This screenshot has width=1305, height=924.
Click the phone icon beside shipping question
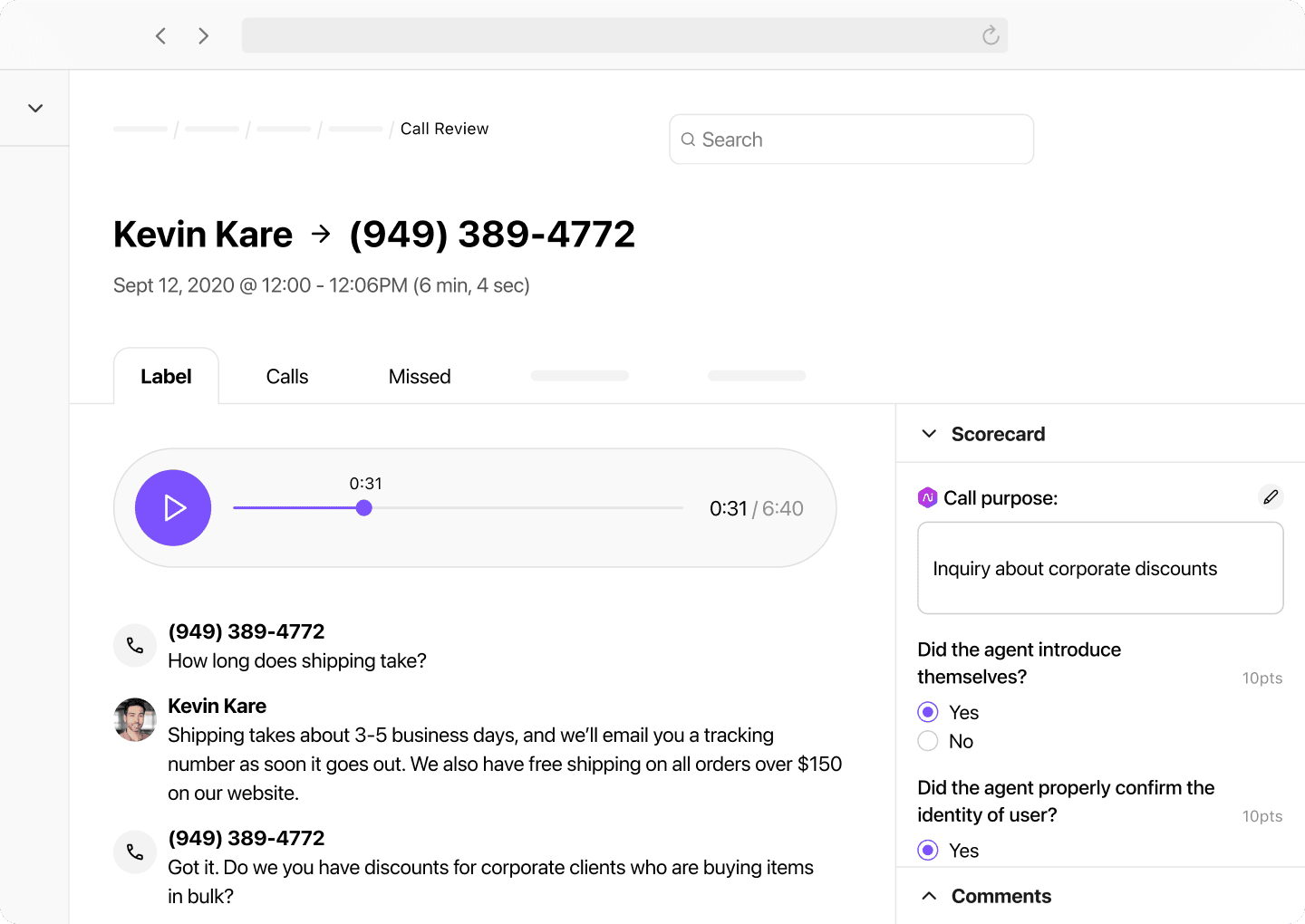(x=135, y=645)
